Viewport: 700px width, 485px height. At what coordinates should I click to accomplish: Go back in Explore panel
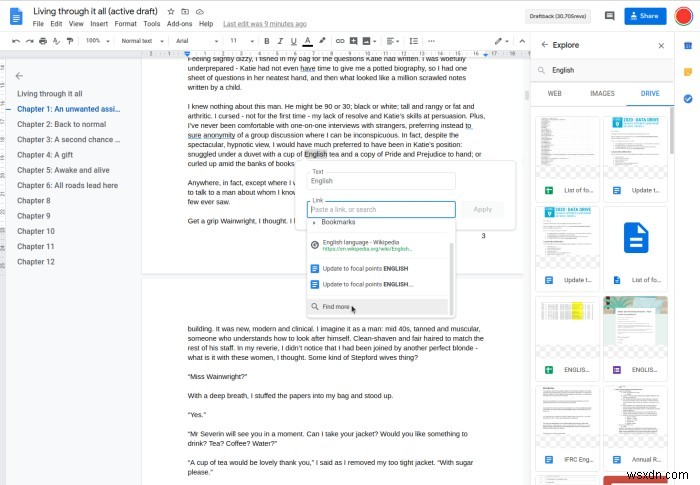(544, 45)
